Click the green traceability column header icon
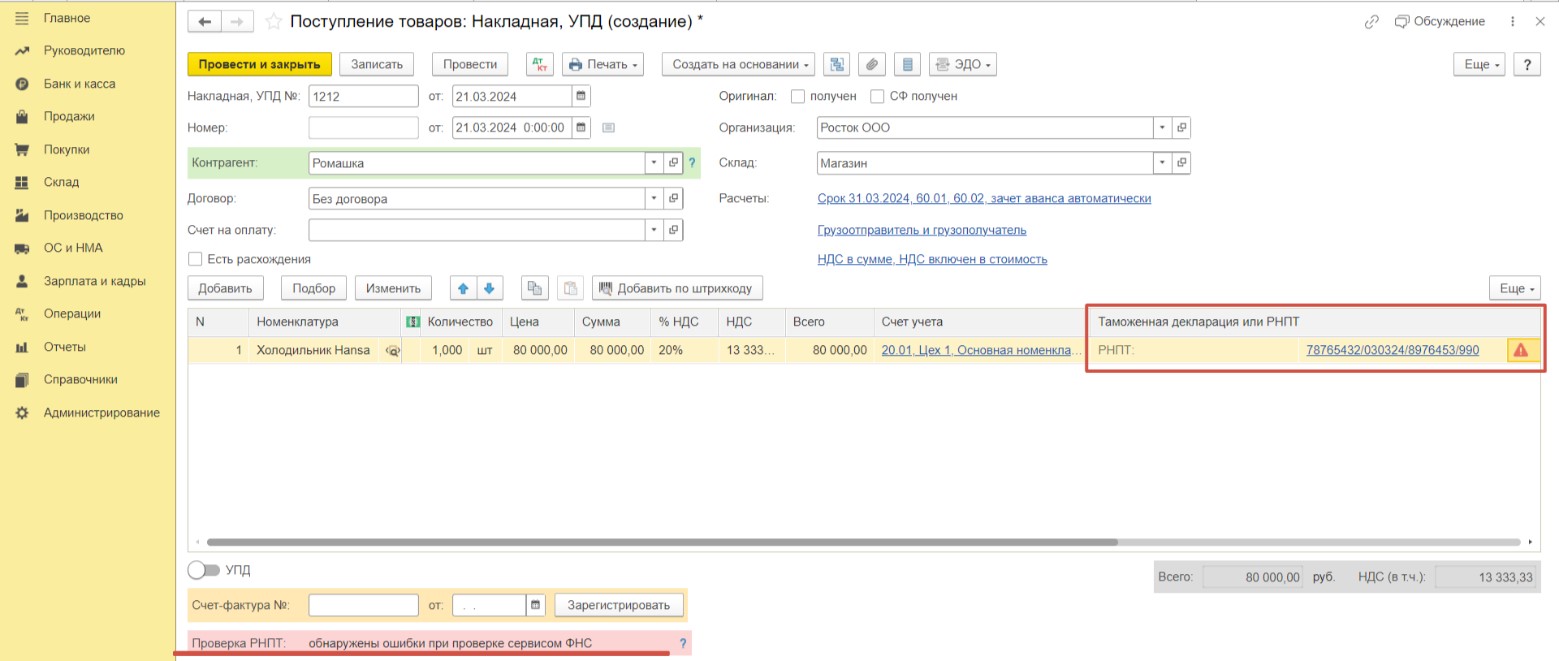The height and width of the screenshot is (661, 1559). point(412,322)
